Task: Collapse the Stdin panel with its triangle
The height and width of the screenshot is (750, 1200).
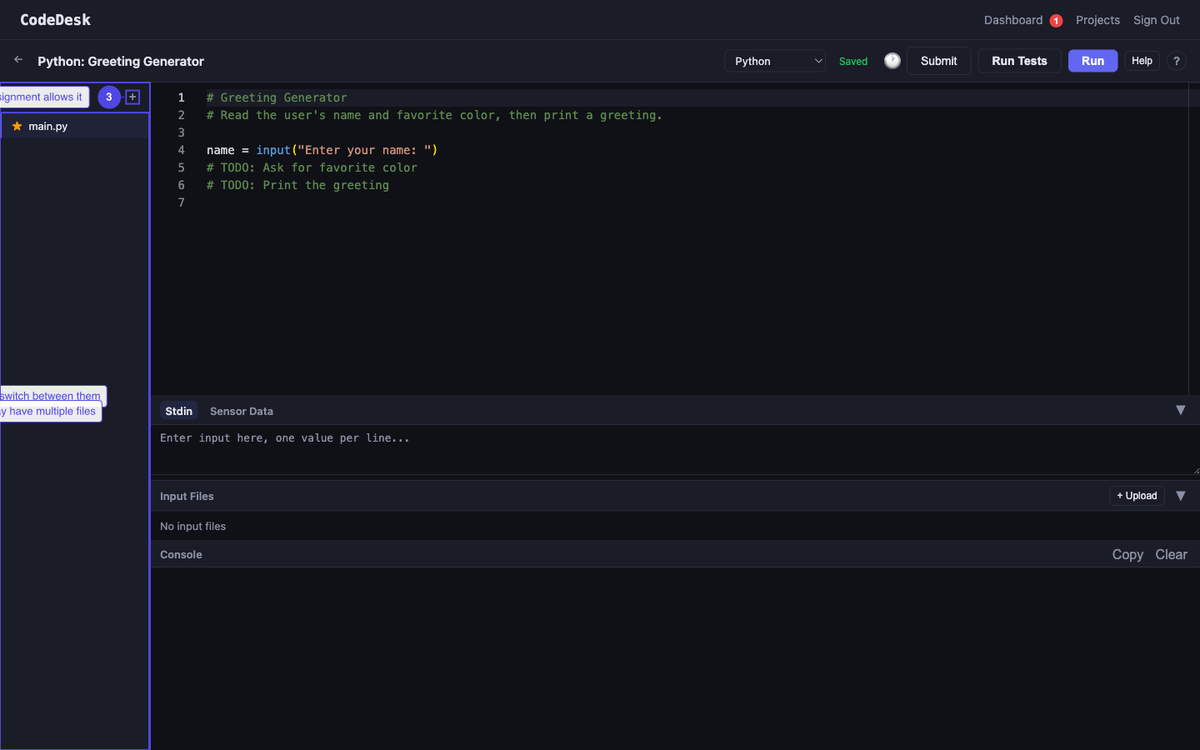Action: pyautogui.click(x=1180, y=410)
